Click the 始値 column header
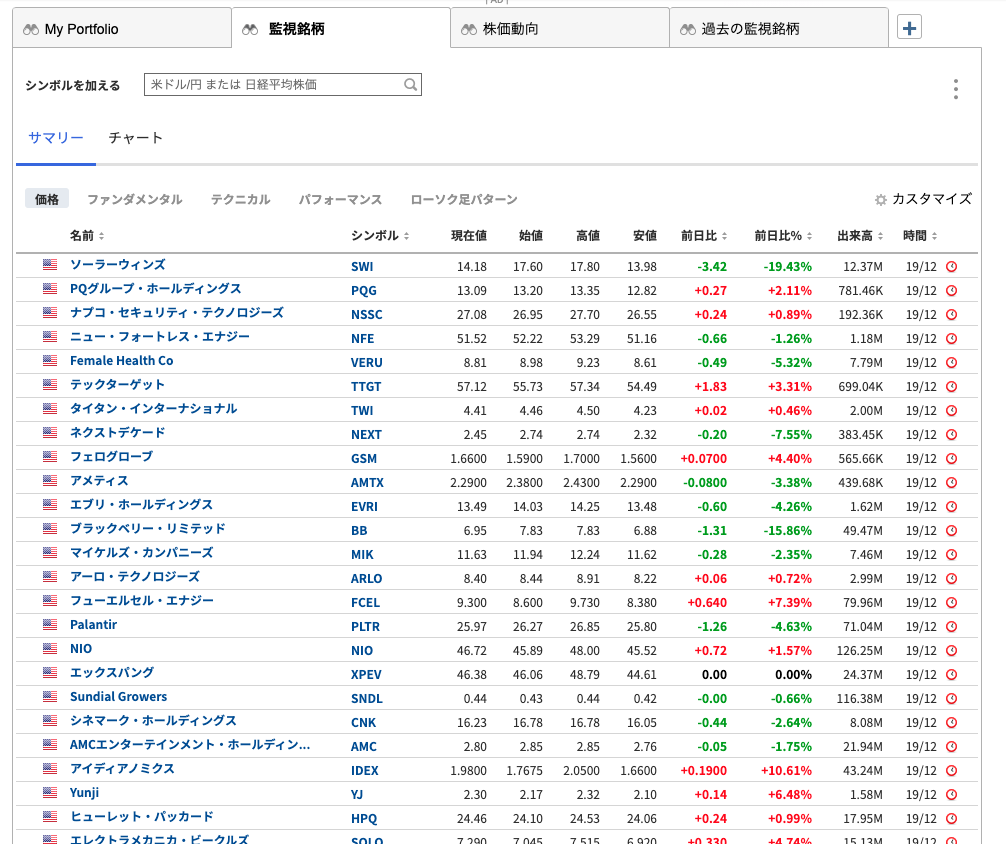 (531, 236)
